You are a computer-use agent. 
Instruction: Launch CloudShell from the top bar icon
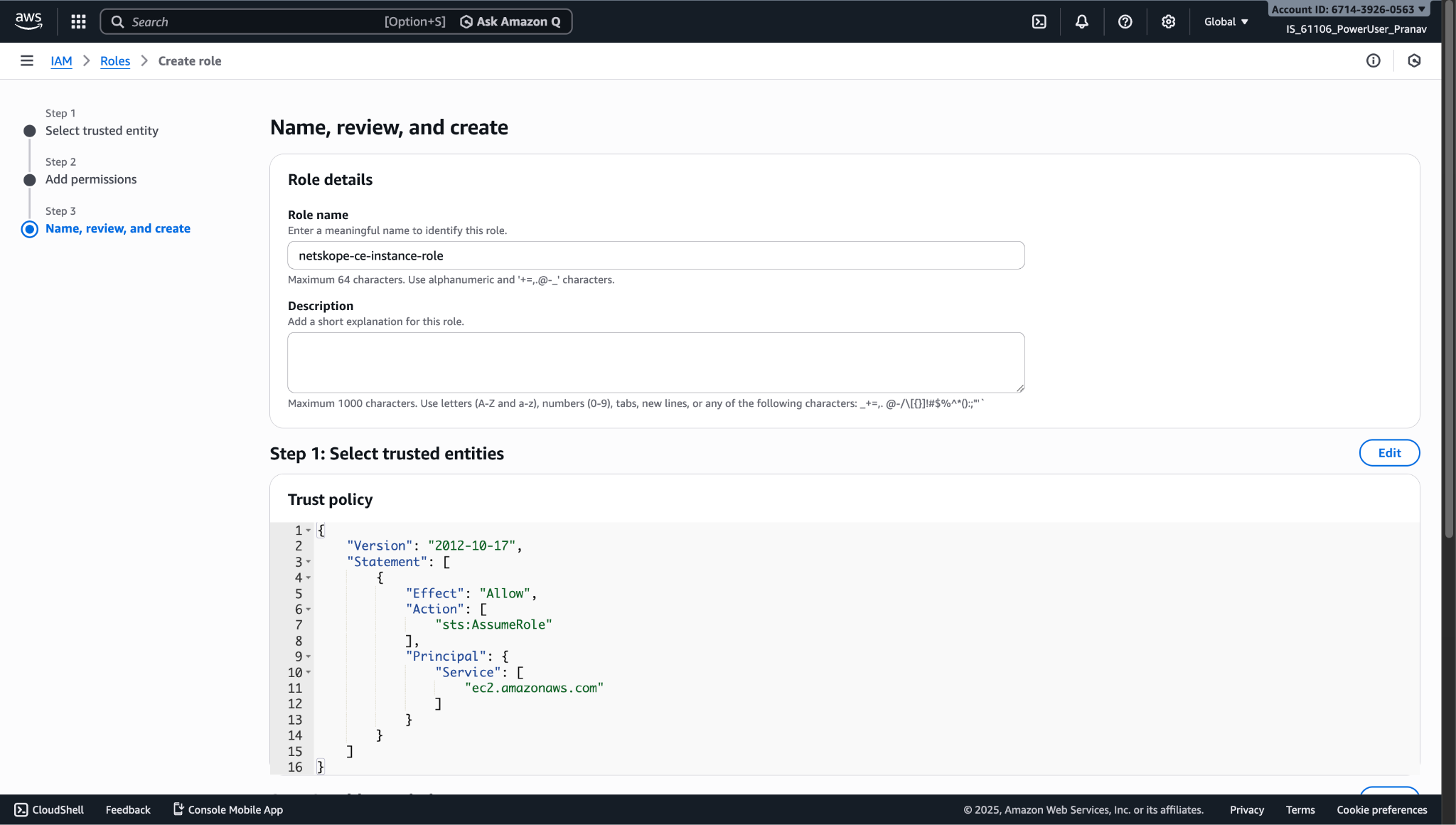coord(1039,21)
